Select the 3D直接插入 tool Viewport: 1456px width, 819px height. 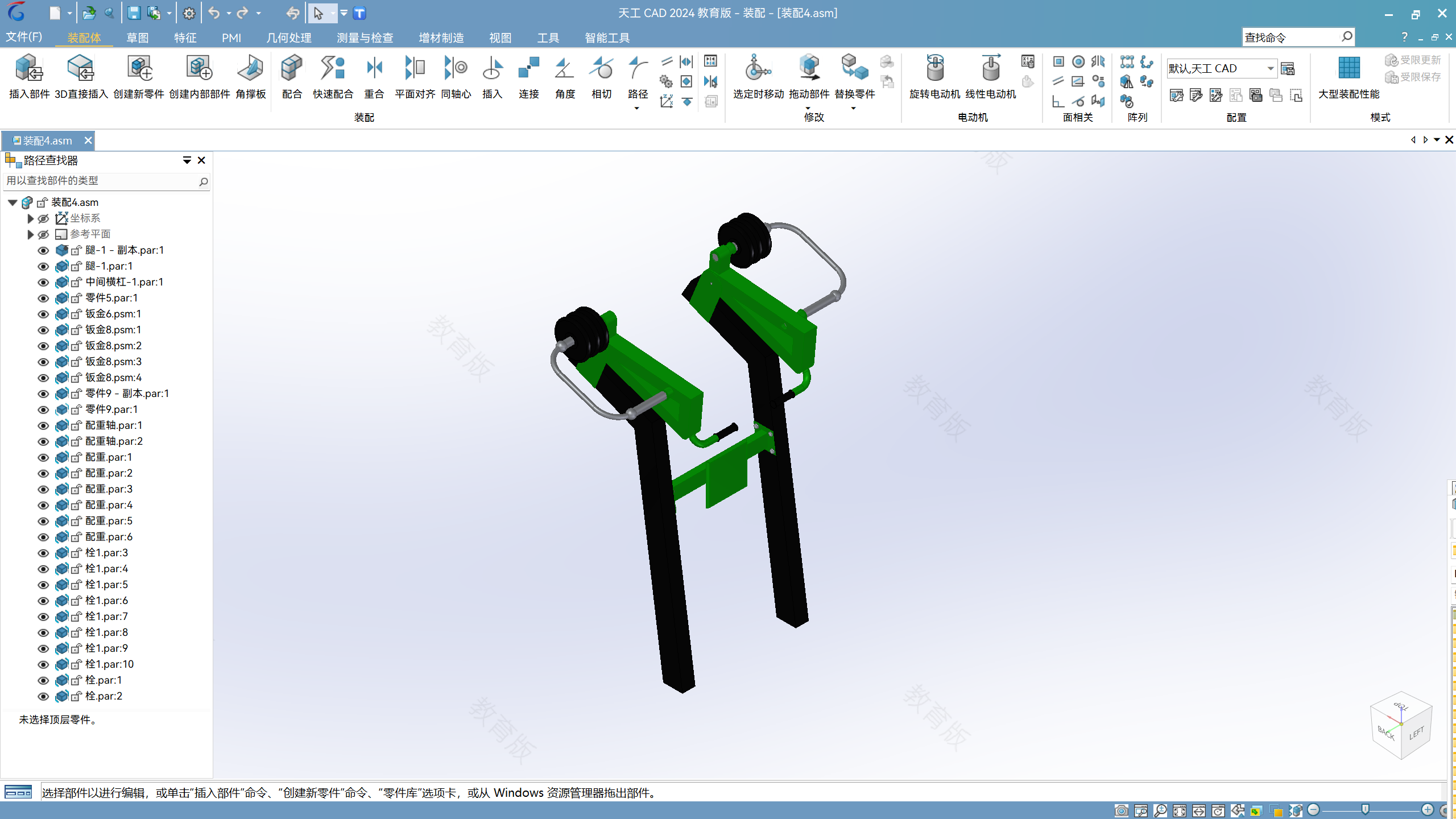point(81,77)
